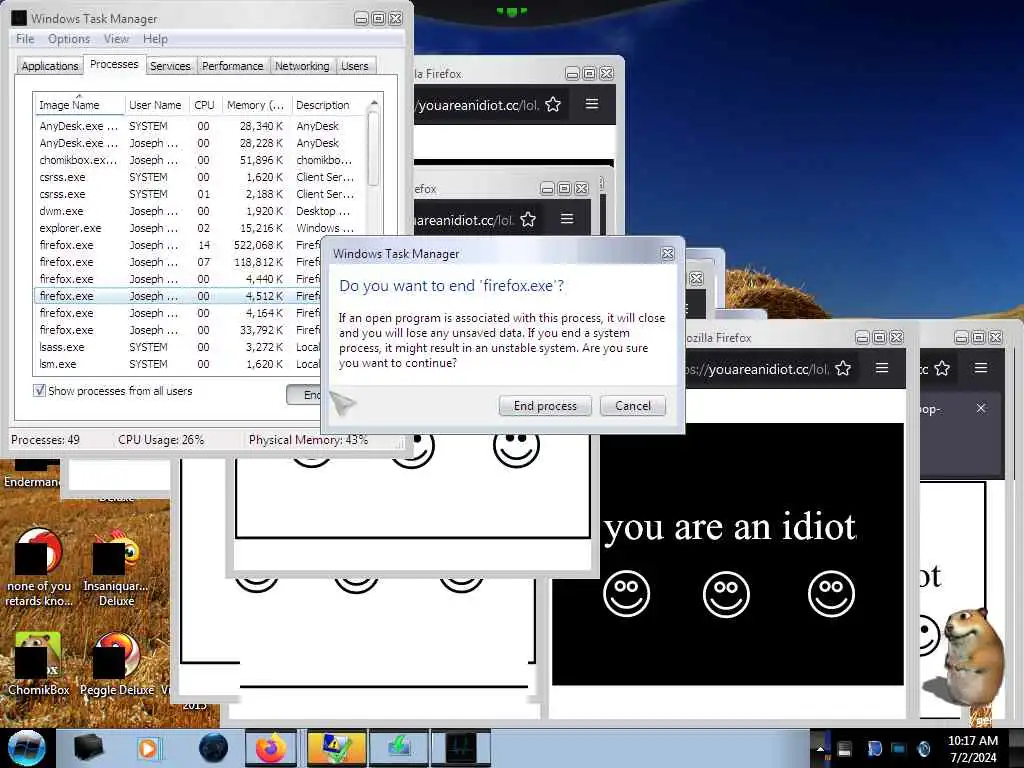Image resolution: width=1024 pixels, height=768 pixels.
Task: Click the Action Center flag in the system tray
Action: click(874, 749)
